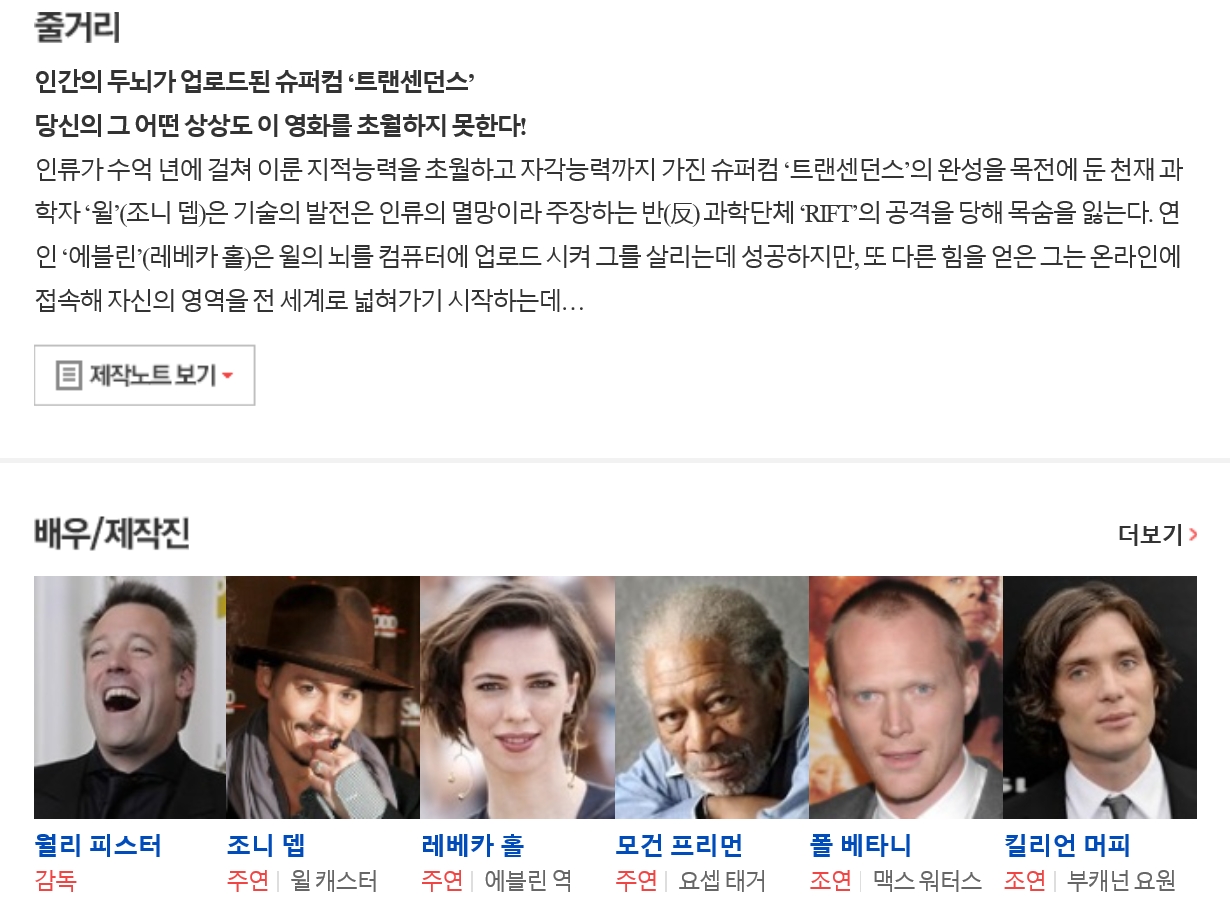Screen dimensions: 1230x900
Task: Open 모건 프리먼 actor photo
Action: 711,697
